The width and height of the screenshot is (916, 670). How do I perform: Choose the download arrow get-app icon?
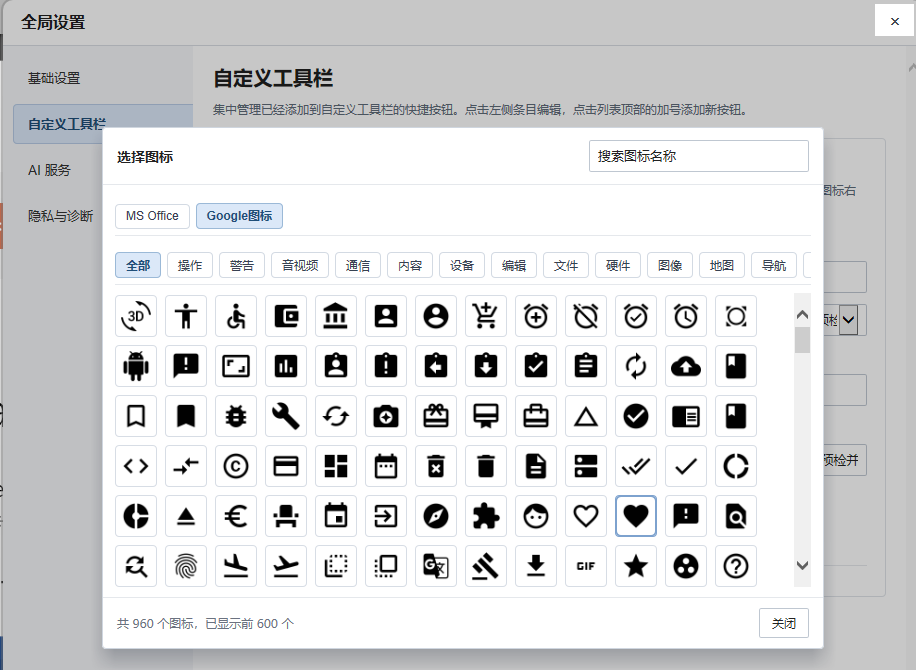536,566
